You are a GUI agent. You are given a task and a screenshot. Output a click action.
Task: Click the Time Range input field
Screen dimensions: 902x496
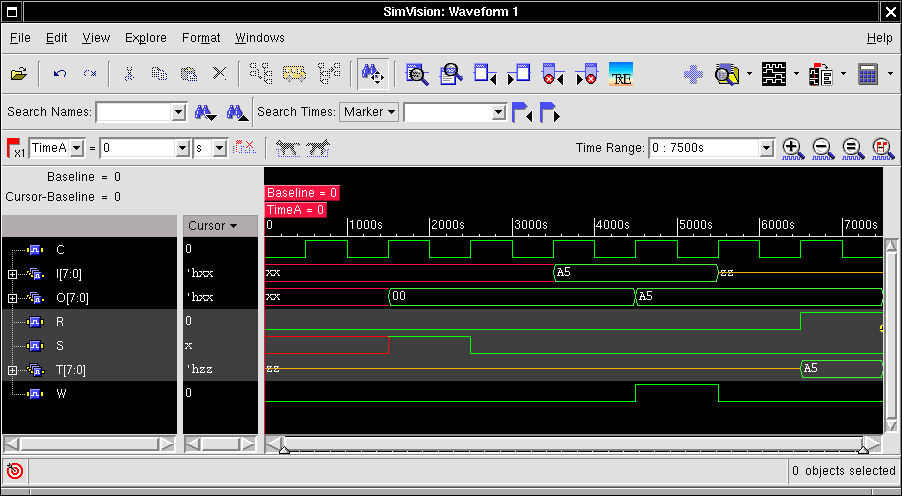(704, 148)
